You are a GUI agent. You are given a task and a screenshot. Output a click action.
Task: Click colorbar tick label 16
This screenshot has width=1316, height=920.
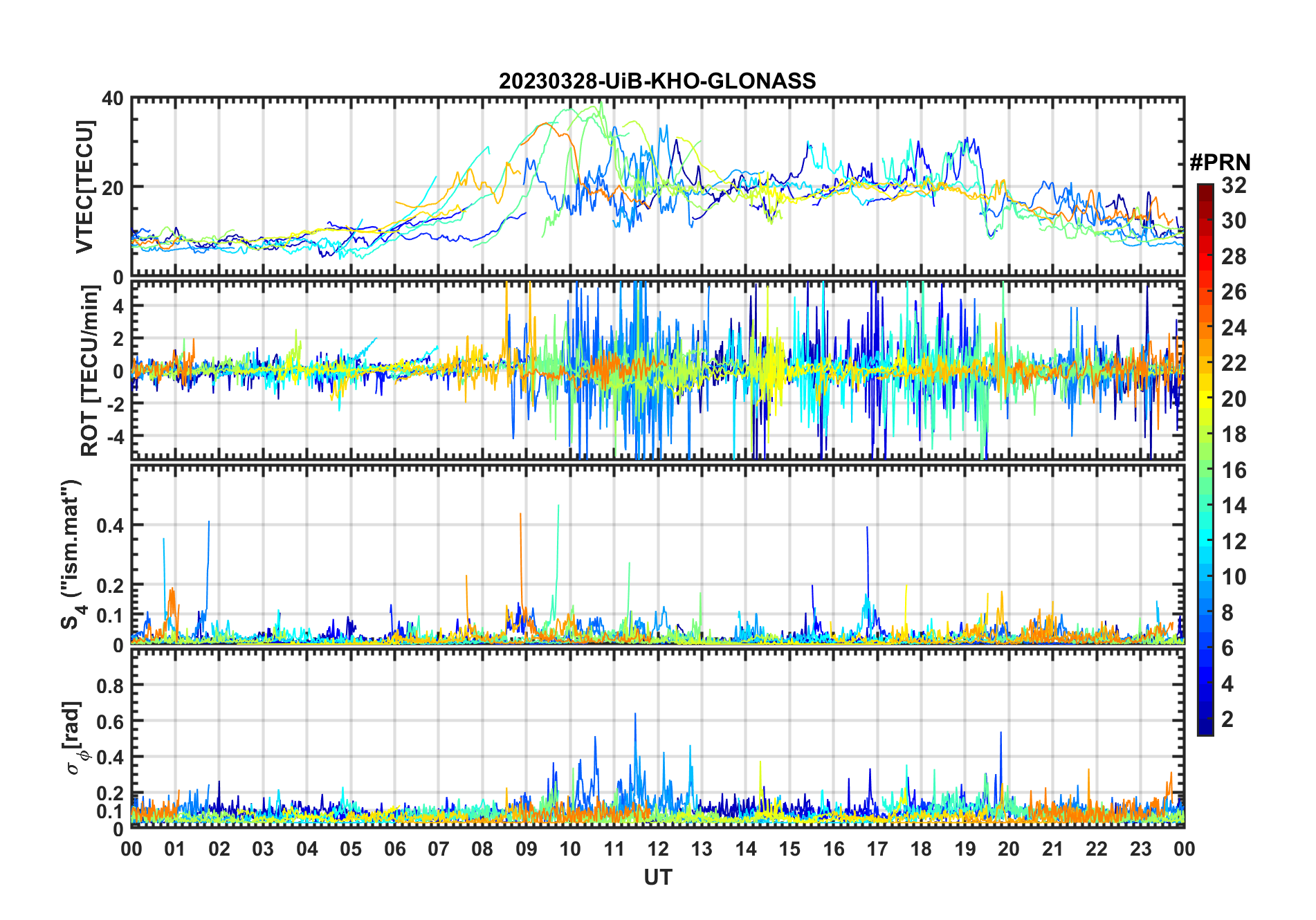tap(1234, 470)
